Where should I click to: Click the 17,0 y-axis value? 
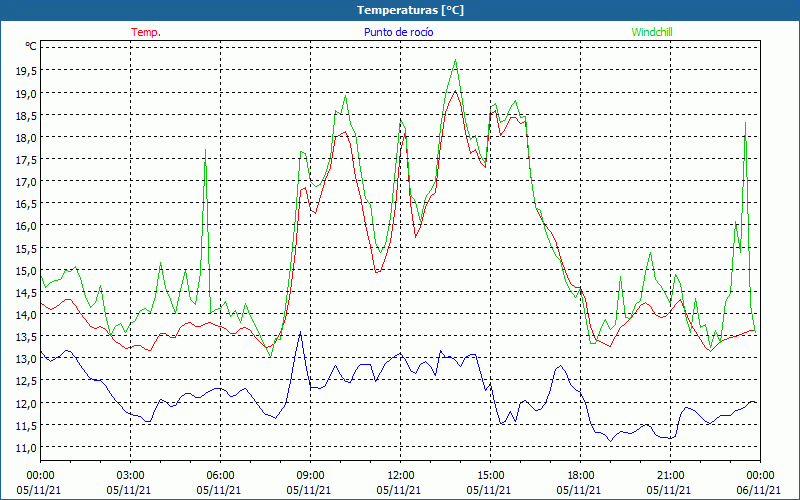(27, 182)
